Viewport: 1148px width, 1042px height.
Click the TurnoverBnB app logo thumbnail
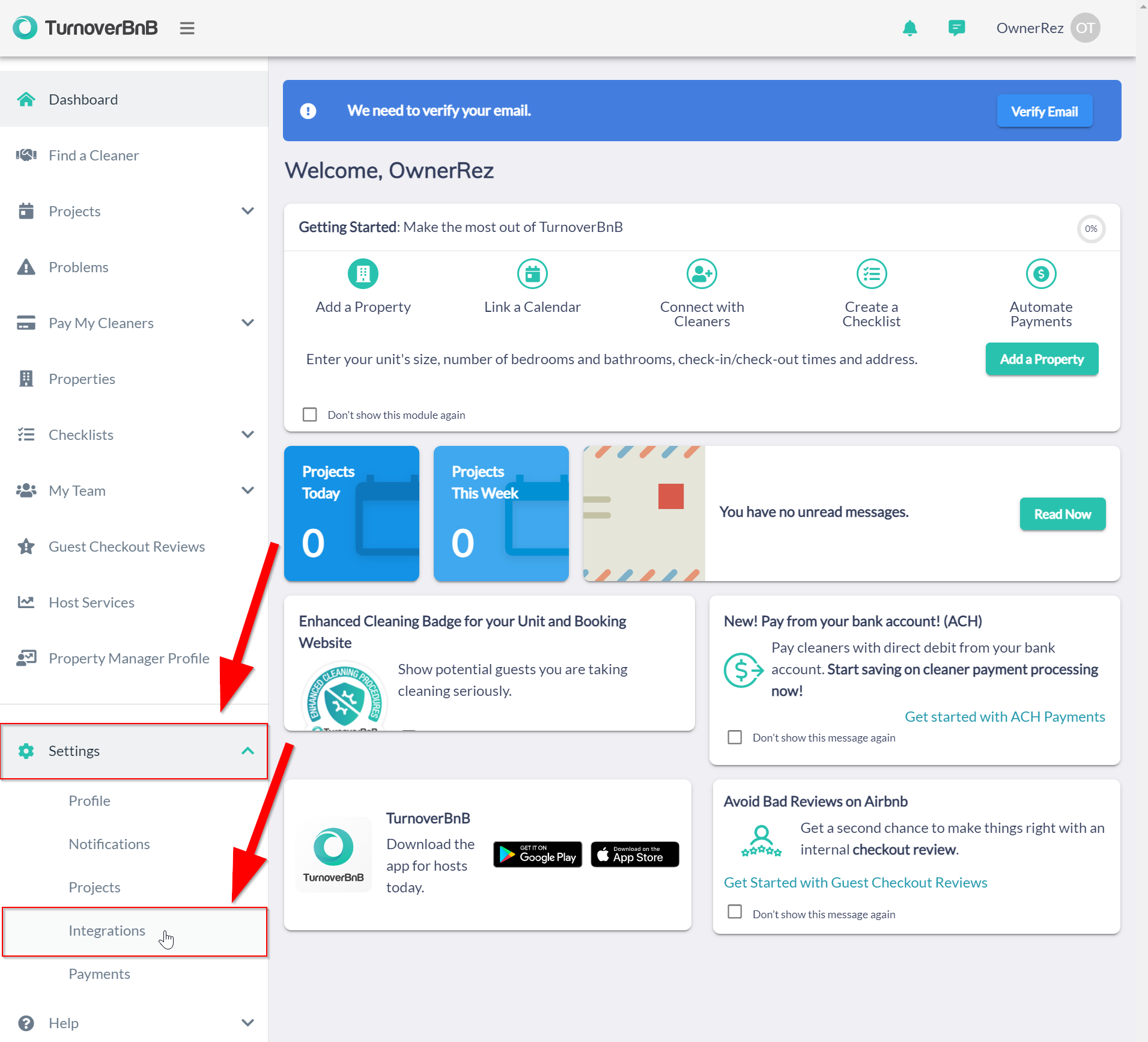tap(333, 854)
